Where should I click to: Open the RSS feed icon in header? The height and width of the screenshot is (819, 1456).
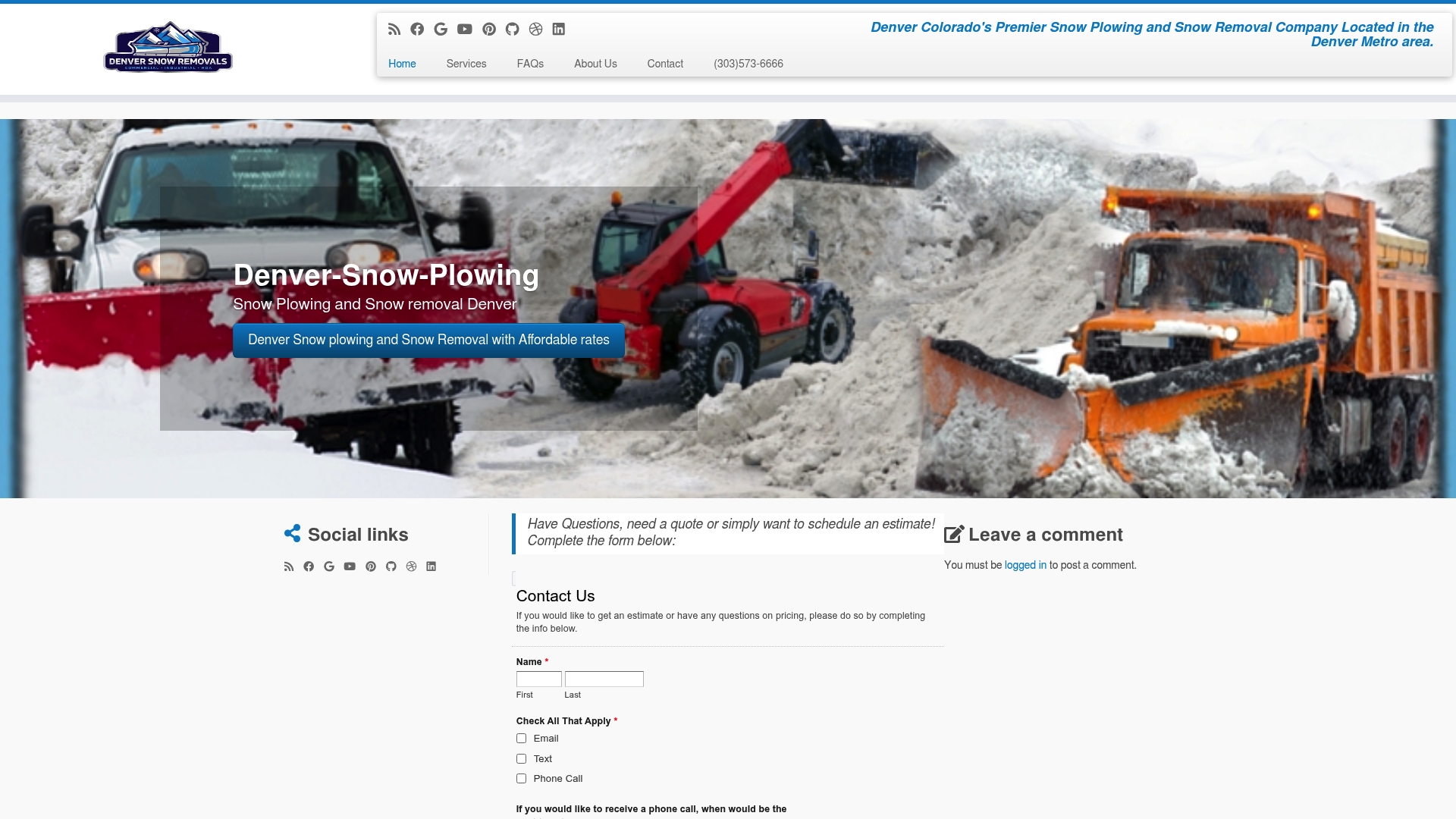[394, 30]
